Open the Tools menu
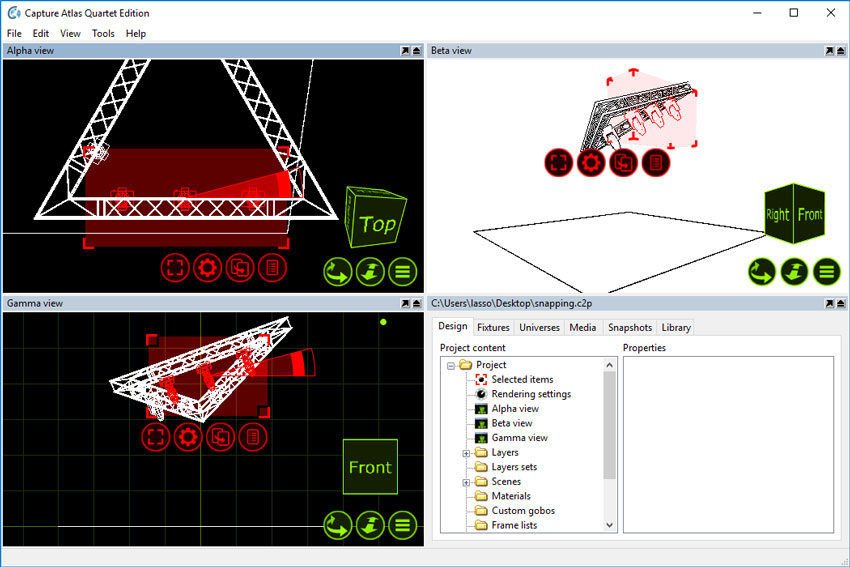Image resolution: width=850 pixels, height=567 pixels. click(x=103, y=33)
